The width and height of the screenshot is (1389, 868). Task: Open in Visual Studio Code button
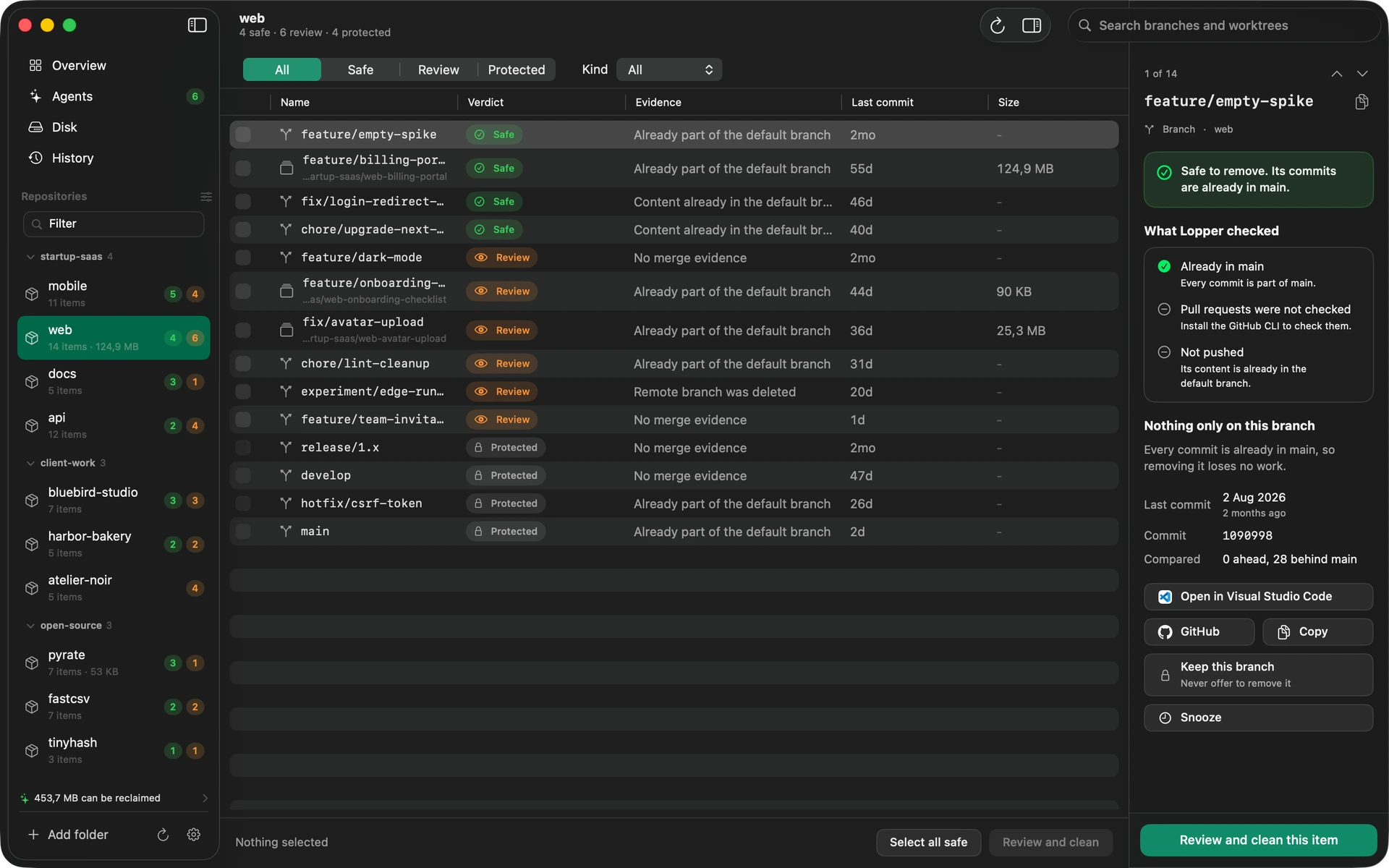1258,597
